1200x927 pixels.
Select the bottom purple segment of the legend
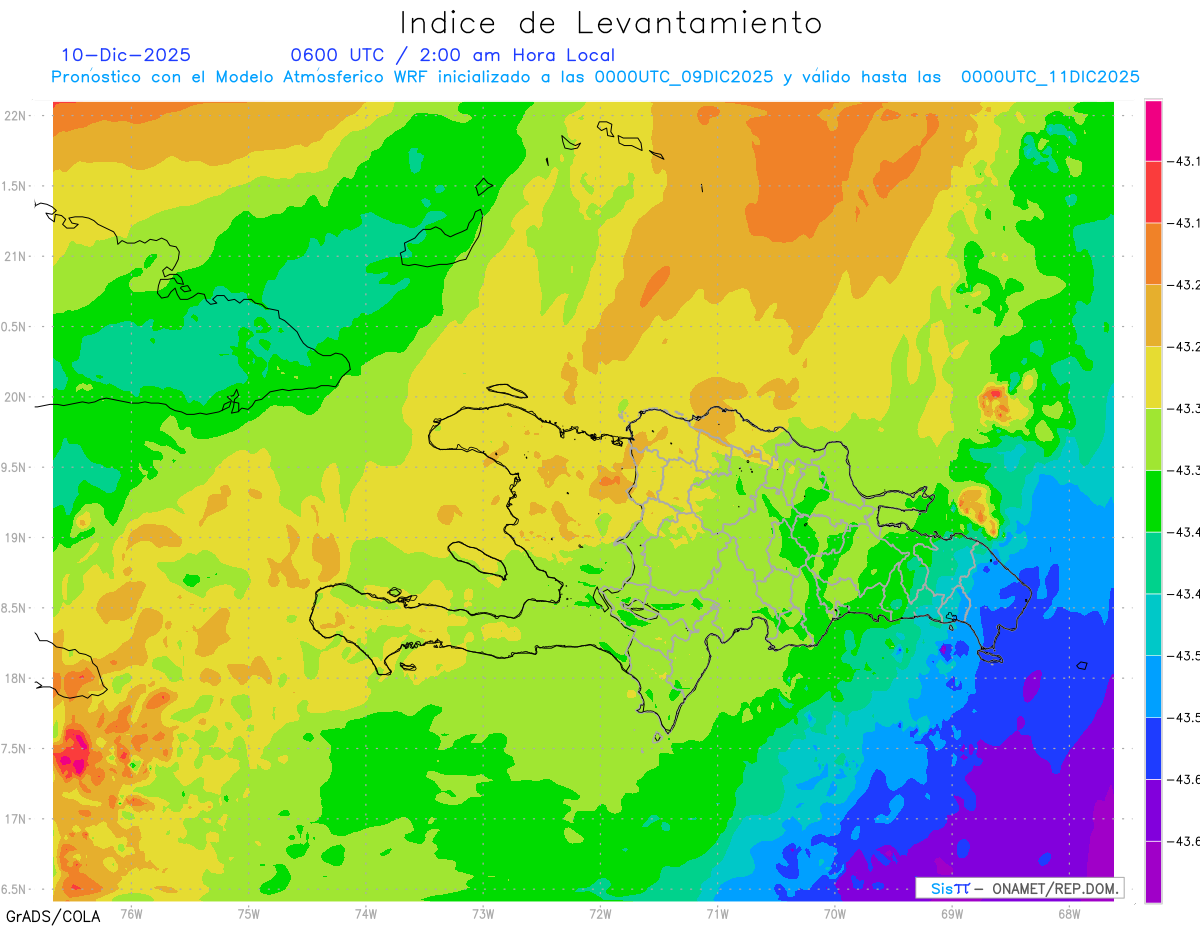pyautogui.click(x=1153, y=872)
